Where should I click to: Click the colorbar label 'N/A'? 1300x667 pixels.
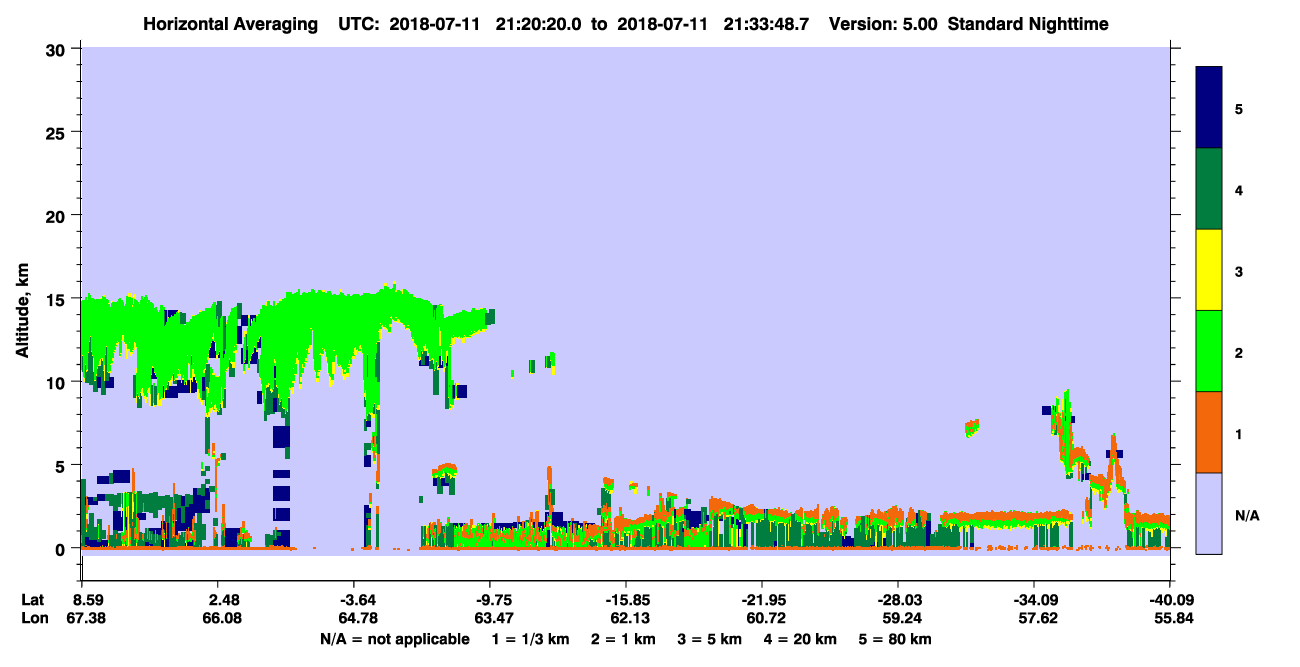(1246, 516)
